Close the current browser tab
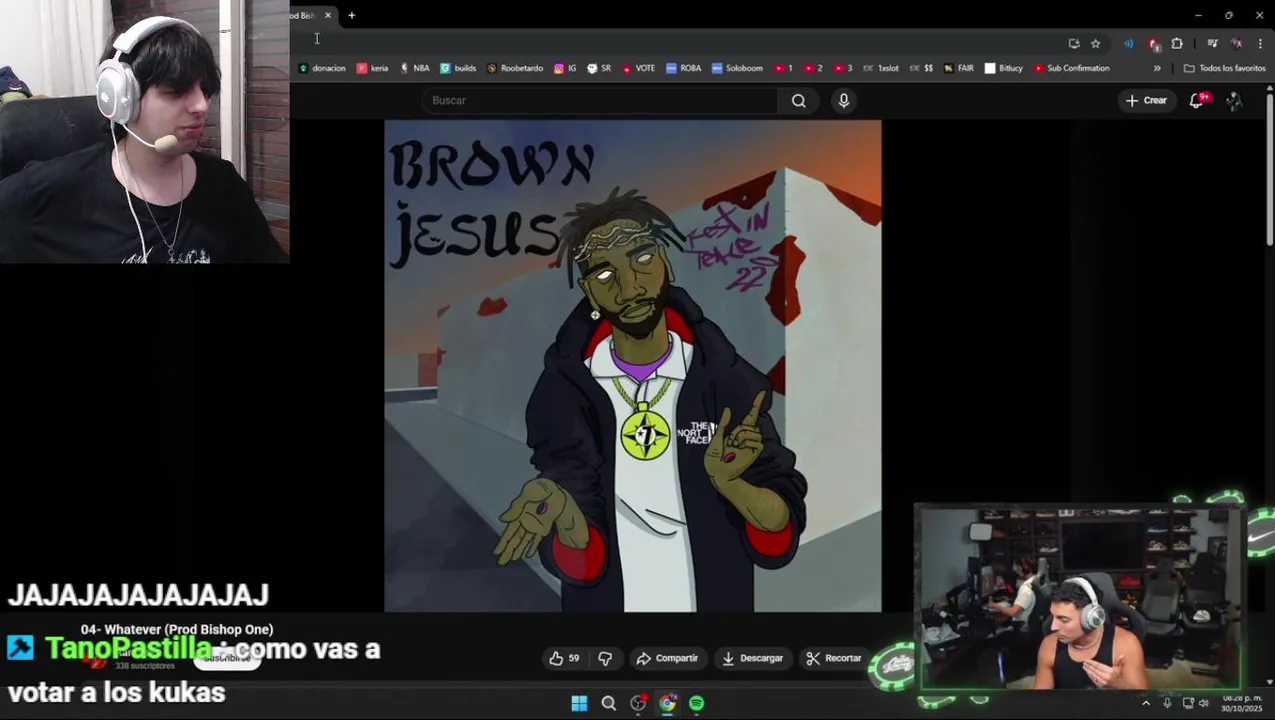Viewport: 1275px width, 720px height. (x=327, y=15)
